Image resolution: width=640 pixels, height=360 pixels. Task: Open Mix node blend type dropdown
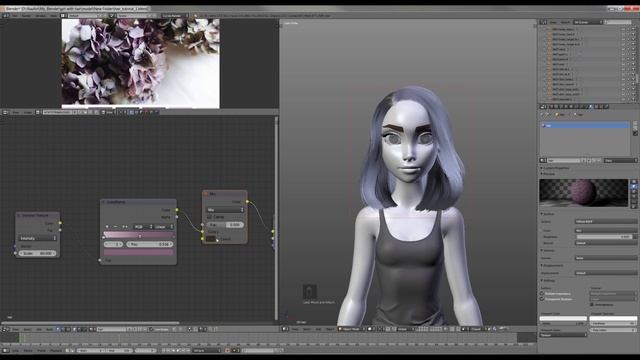(225, 210)
